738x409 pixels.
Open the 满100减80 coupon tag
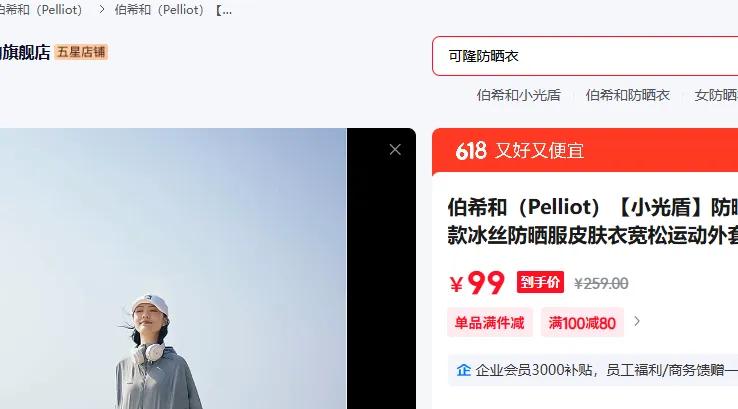click(582, 322)
